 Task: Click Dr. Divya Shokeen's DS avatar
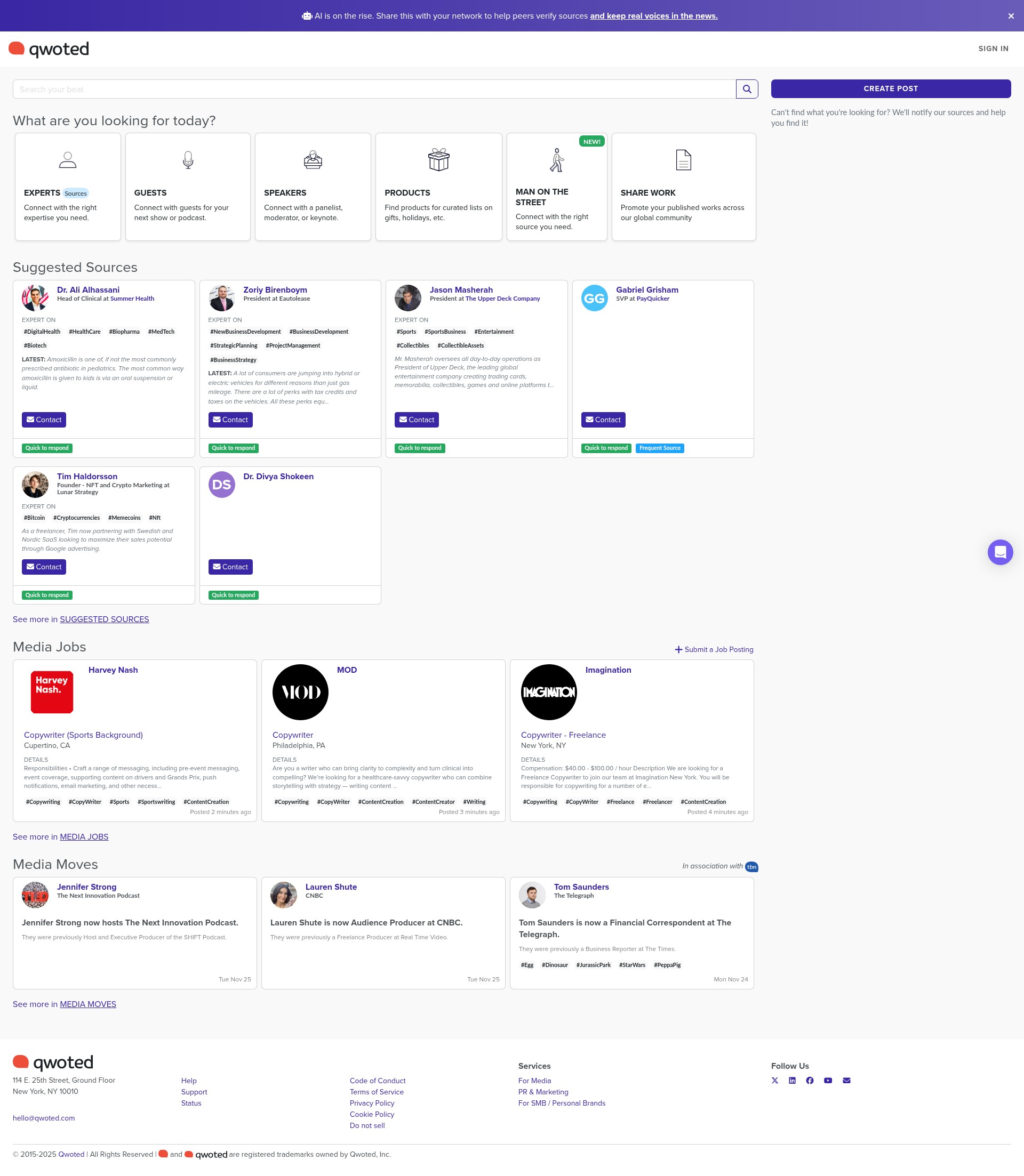tap(222, 485)
